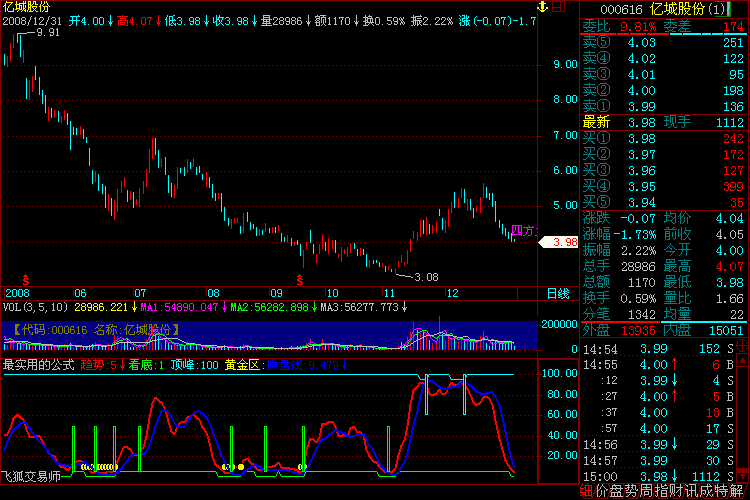Click the red window layout icon
The image size is (750, 500).
tap(559, 7)
